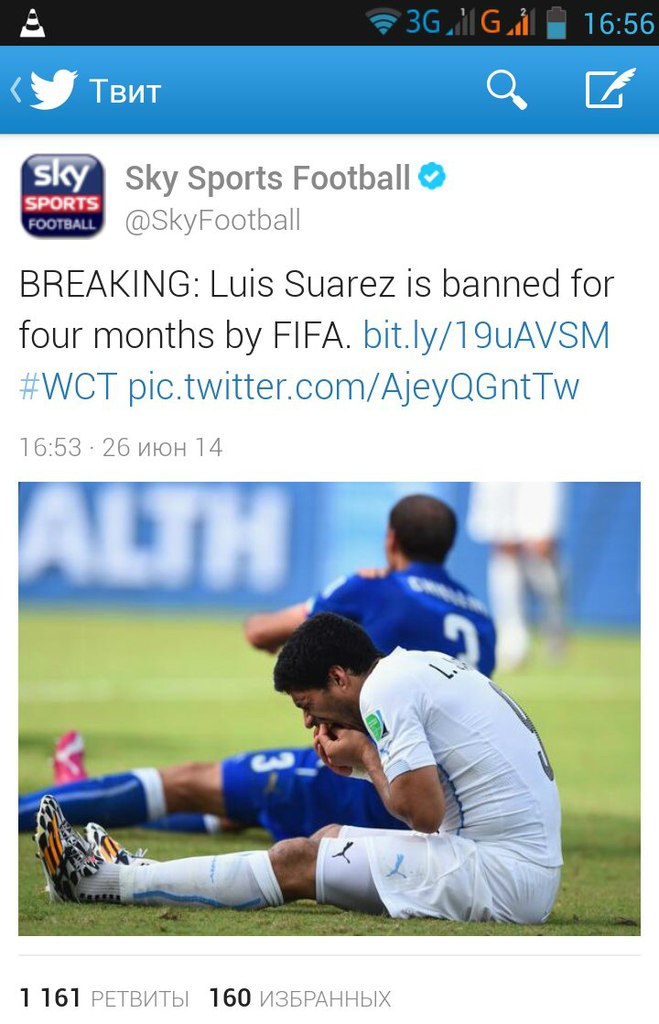Tap the Twitter bird logo
The width and height of the screenshot is (659, 1024).
[x=54, y=89]
